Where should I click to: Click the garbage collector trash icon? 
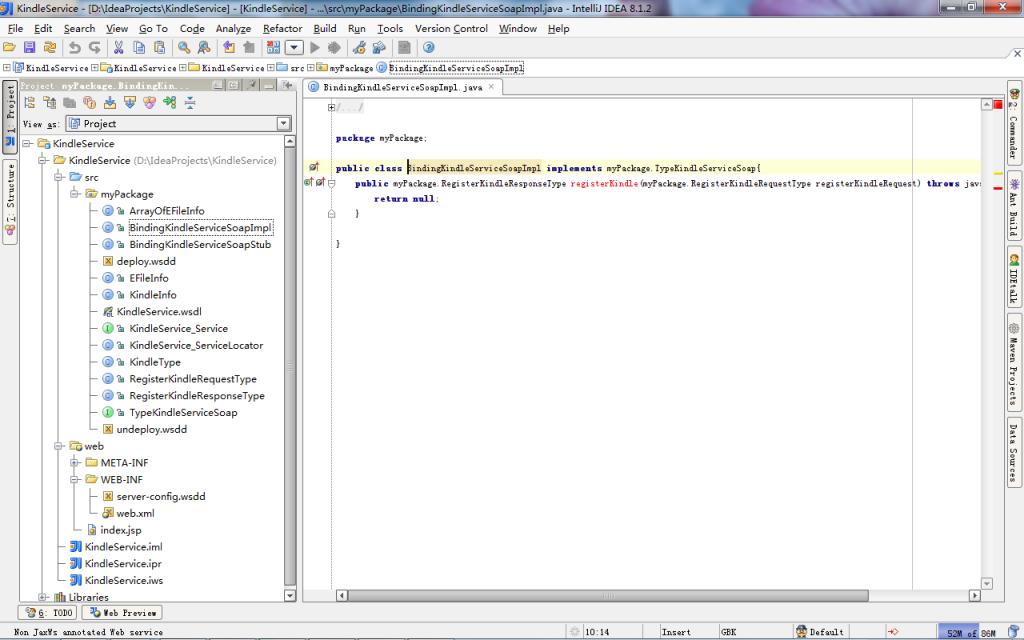click(x=1013, y=632)
